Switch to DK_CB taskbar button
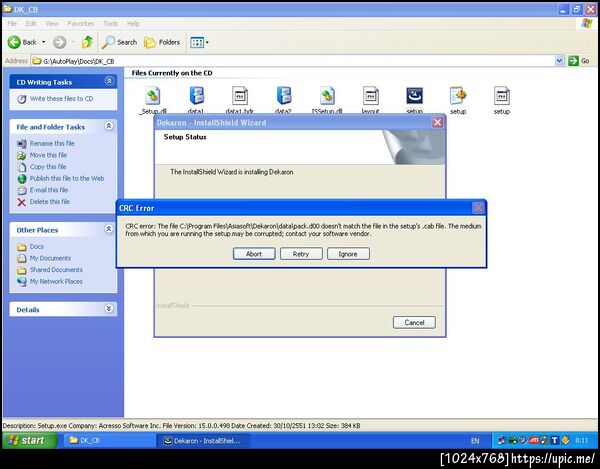This screenshot has width=600, height=469. point(109,441)
